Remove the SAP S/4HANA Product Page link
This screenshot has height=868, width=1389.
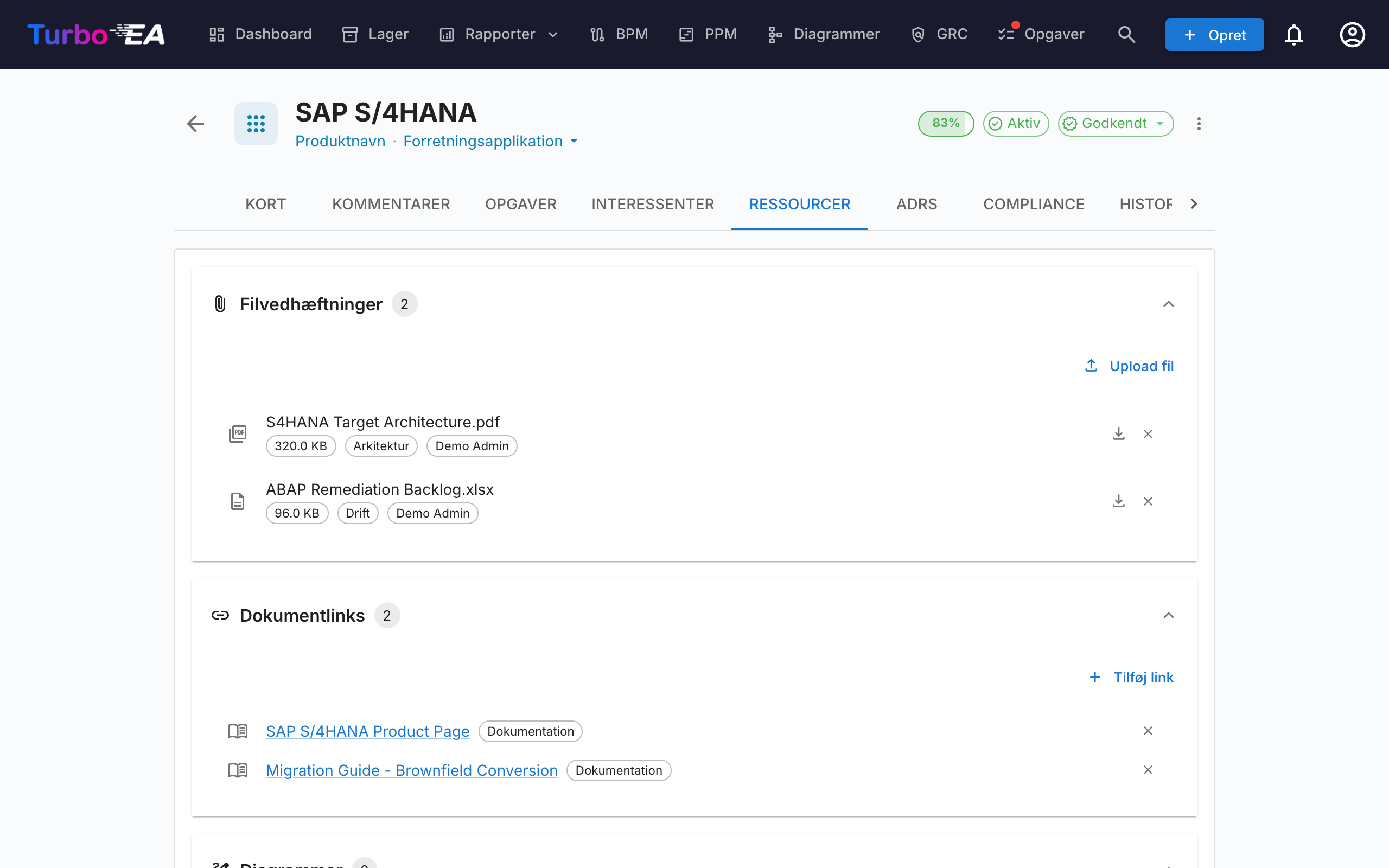[1148, 731]
